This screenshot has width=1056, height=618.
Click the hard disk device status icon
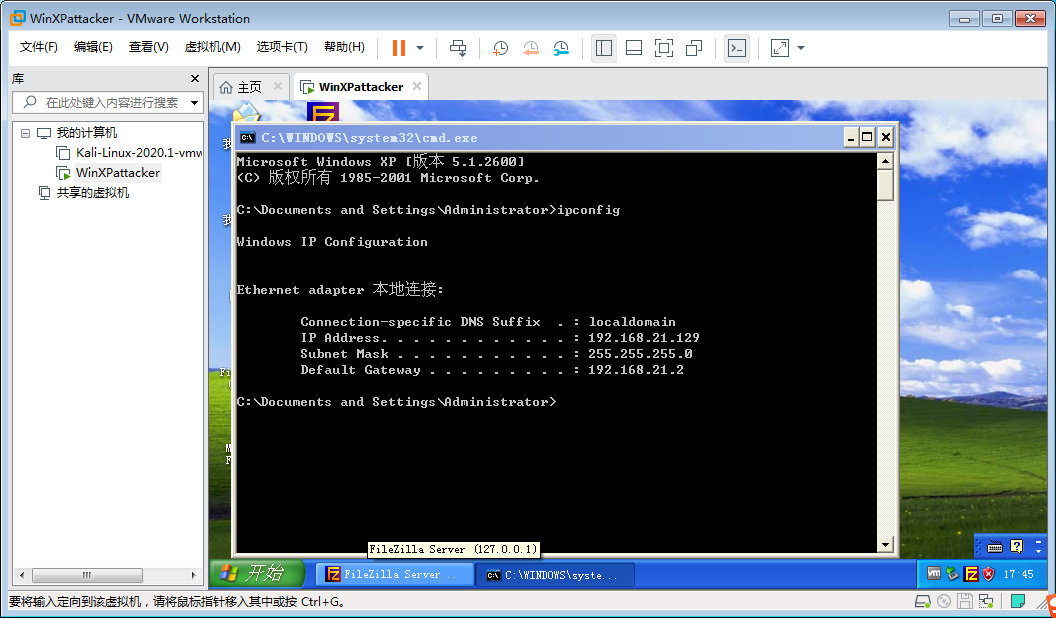(923, 601)
